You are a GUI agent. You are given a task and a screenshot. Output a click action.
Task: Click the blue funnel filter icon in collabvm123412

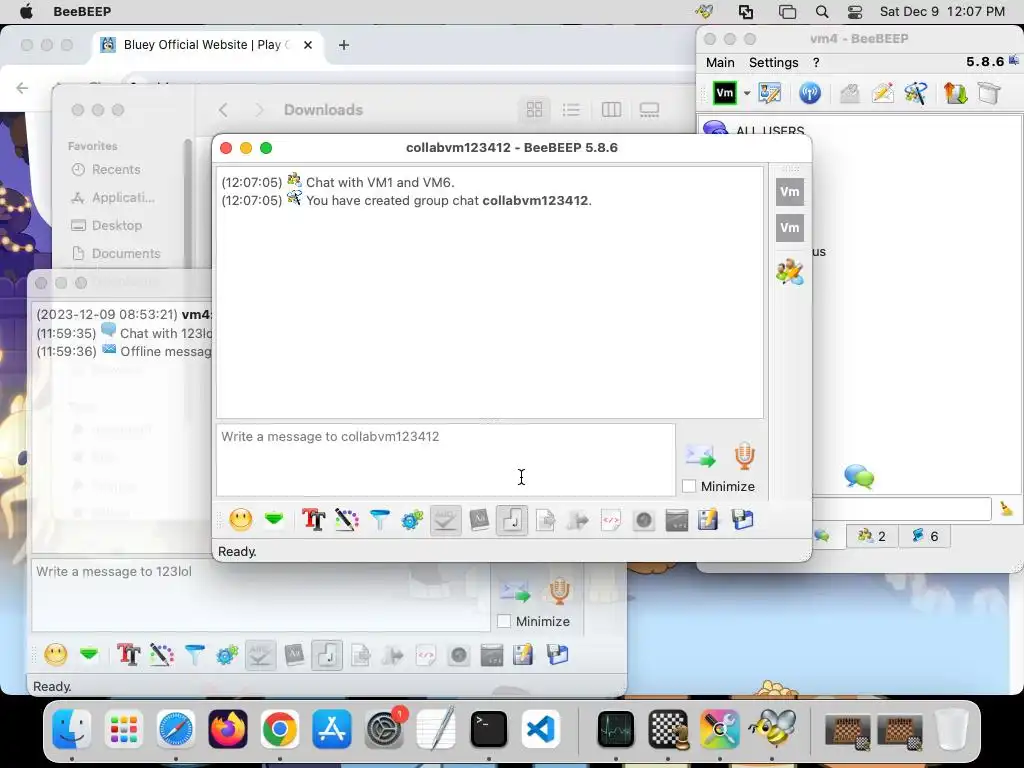click(x=379, y=520)
